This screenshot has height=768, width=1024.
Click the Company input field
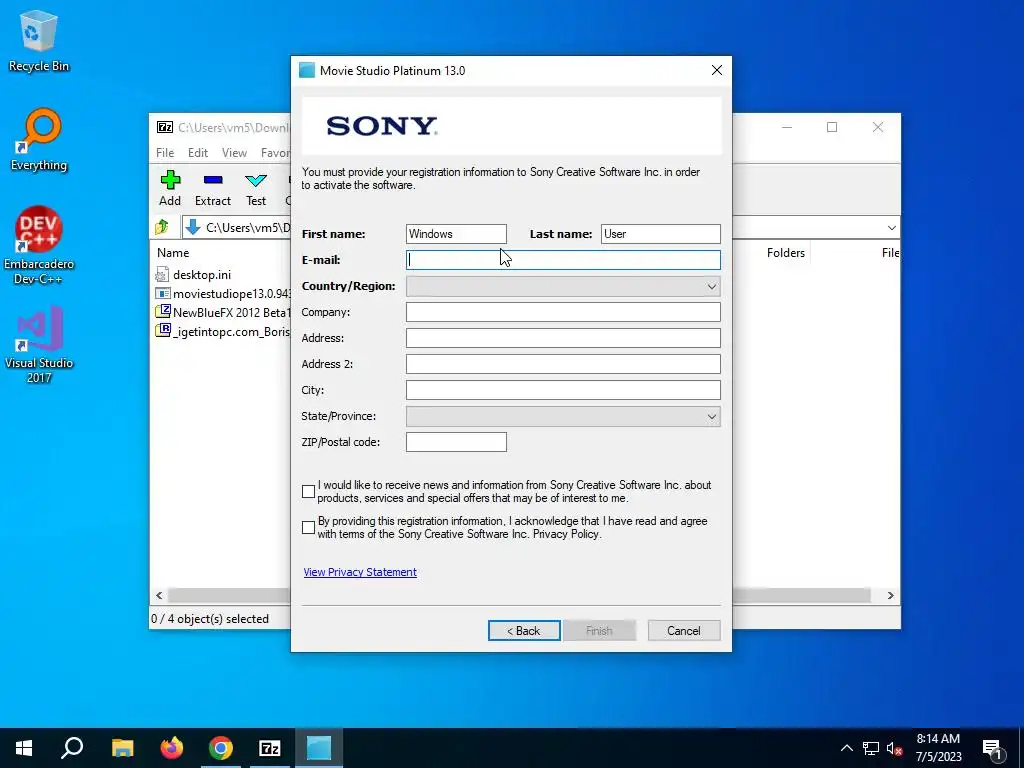click(x=563, y=312)
